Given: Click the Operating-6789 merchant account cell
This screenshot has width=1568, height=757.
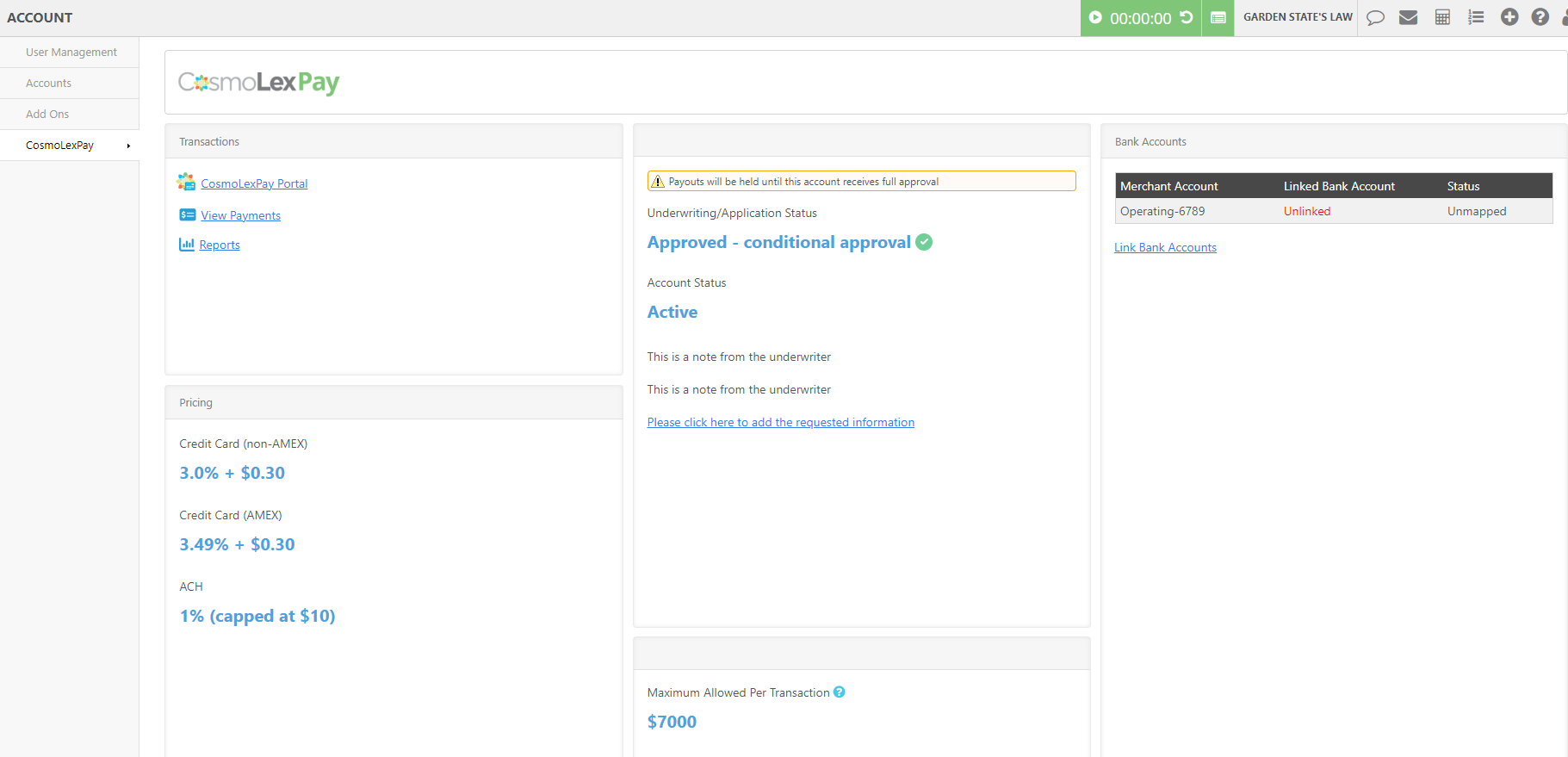Looking at the screenshot, I should pyautogui.click(x=1162, y=211).
